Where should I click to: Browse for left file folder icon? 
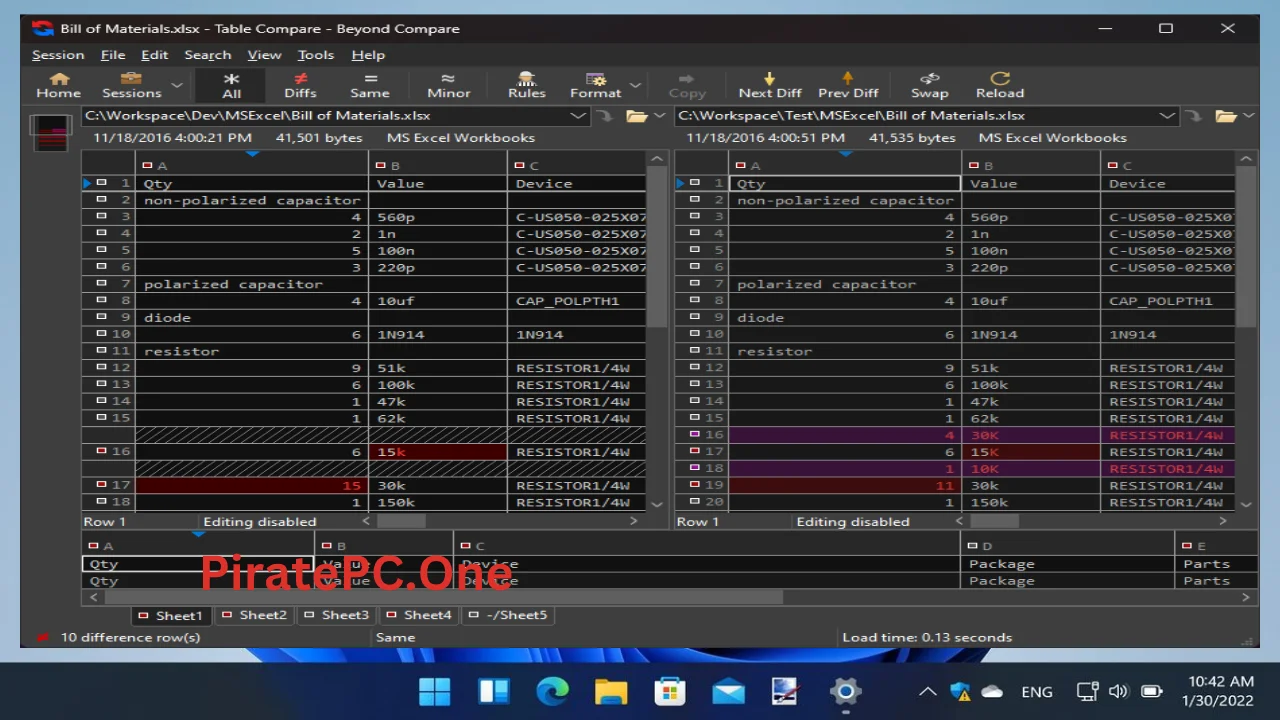pyautogui.click(x=636, y=116)
